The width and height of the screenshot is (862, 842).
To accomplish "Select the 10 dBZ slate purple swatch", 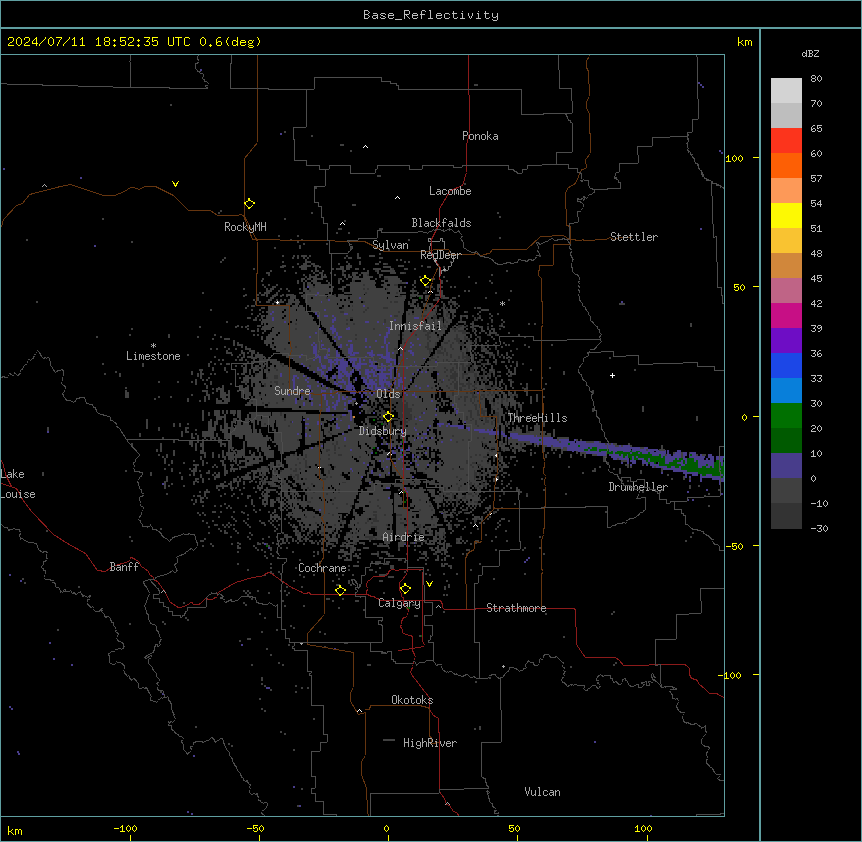I will pyautogui.click(x=786, y=466).
